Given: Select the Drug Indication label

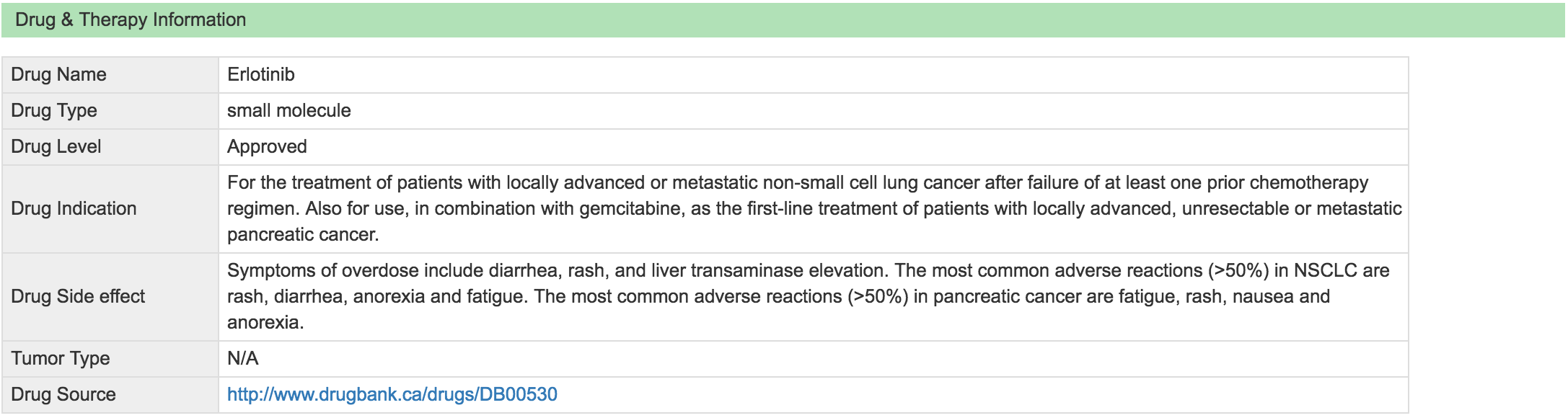Looking at the screenshot, I should point(74,208).
